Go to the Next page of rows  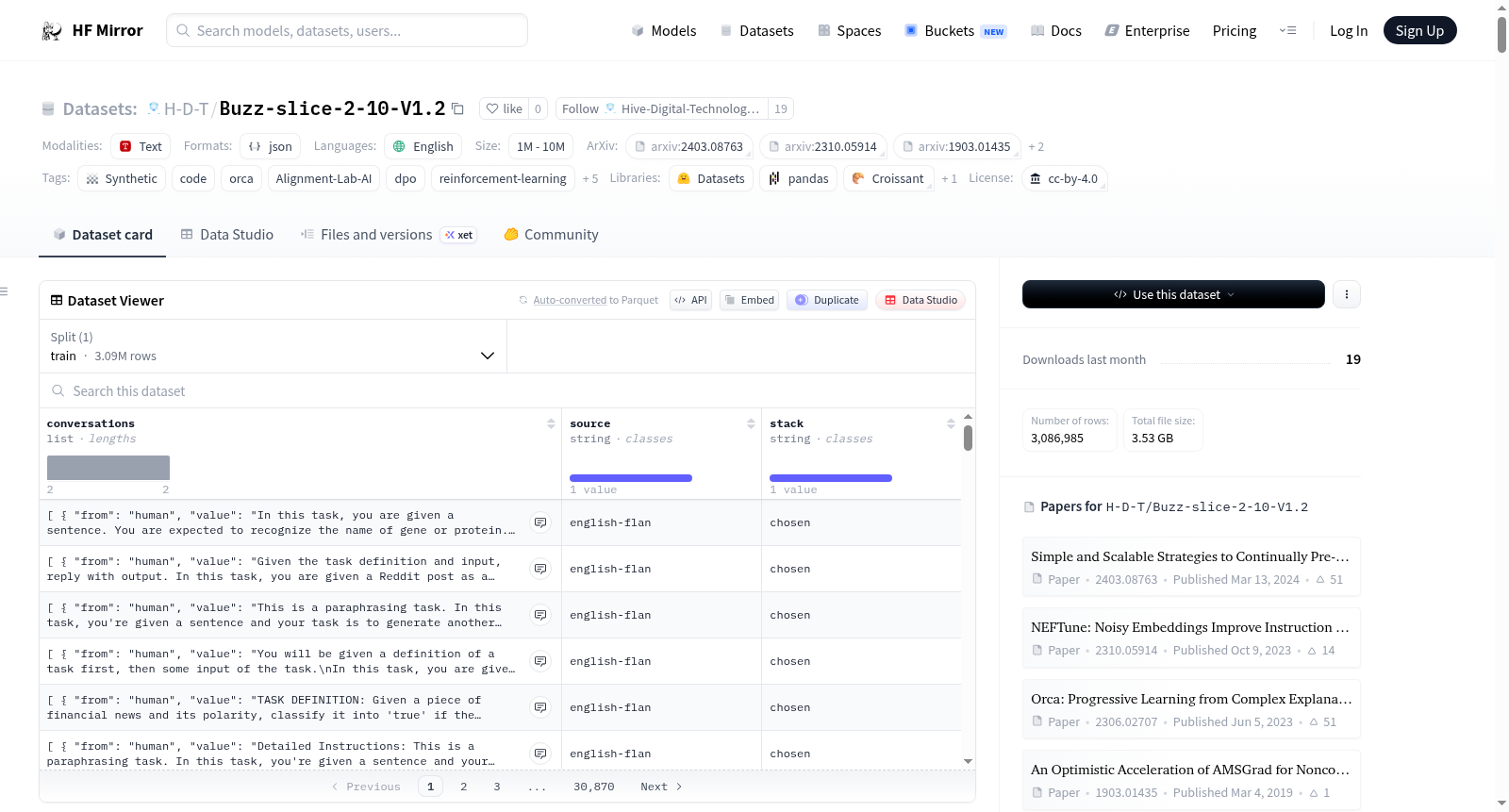[x=661, y=787]
